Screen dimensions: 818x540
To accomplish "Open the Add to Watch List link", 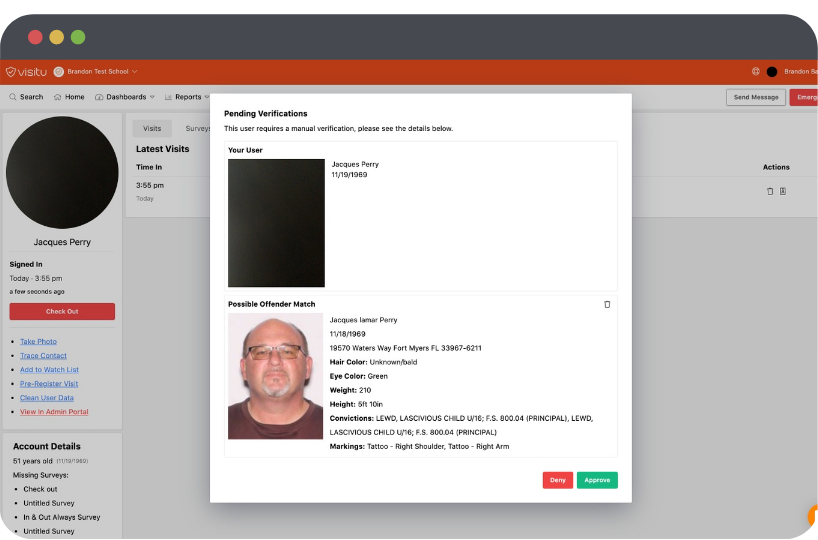I will coord(49,370).
